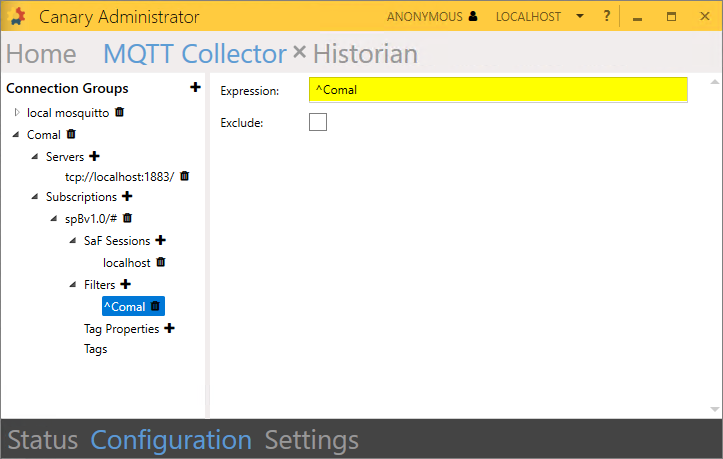Click the Expression input field
Viewport: 723px width, 459px height.
point(498,90)
